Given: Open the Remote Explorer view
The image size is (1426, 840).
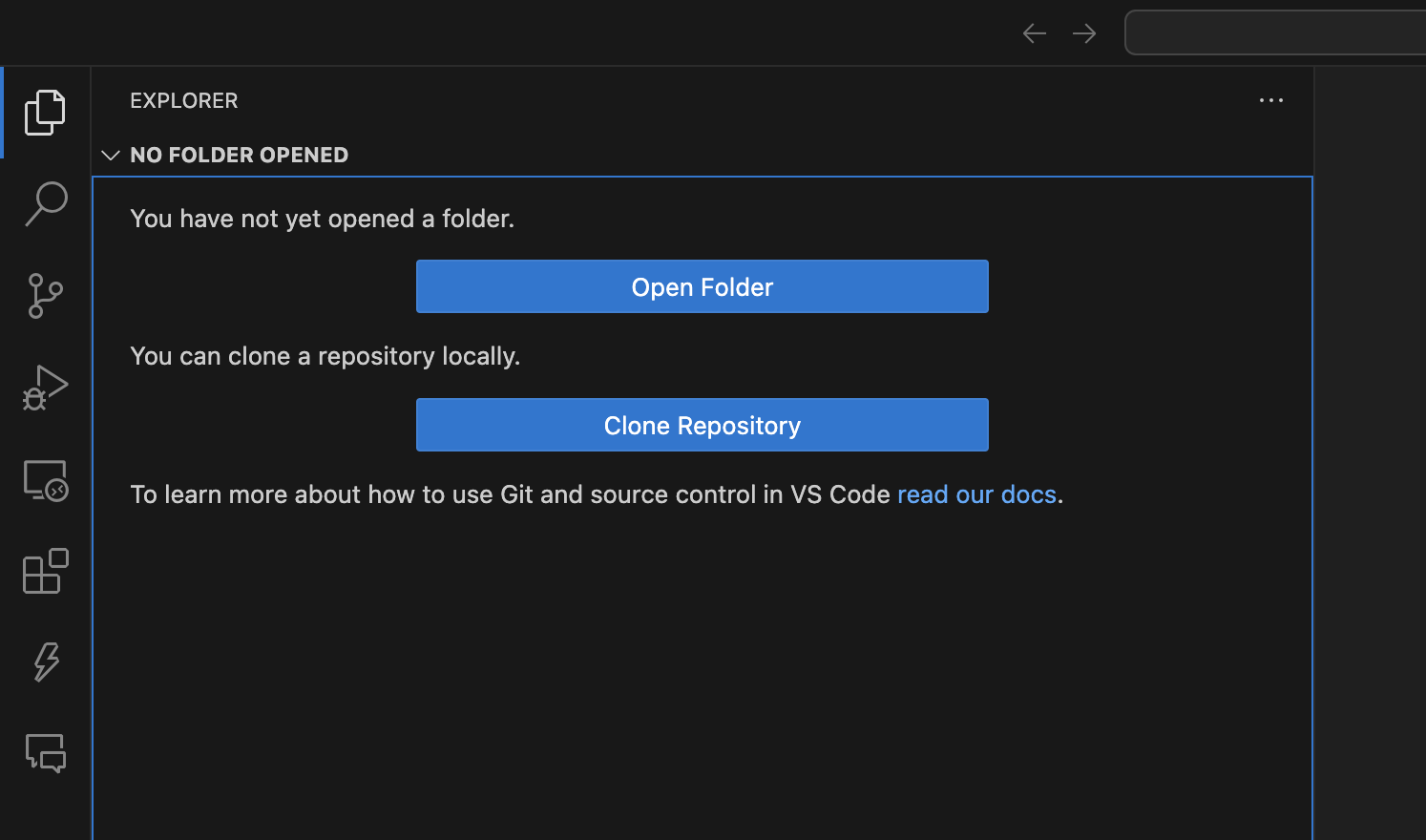Looking at the screenshot, I should pos(45,480).
